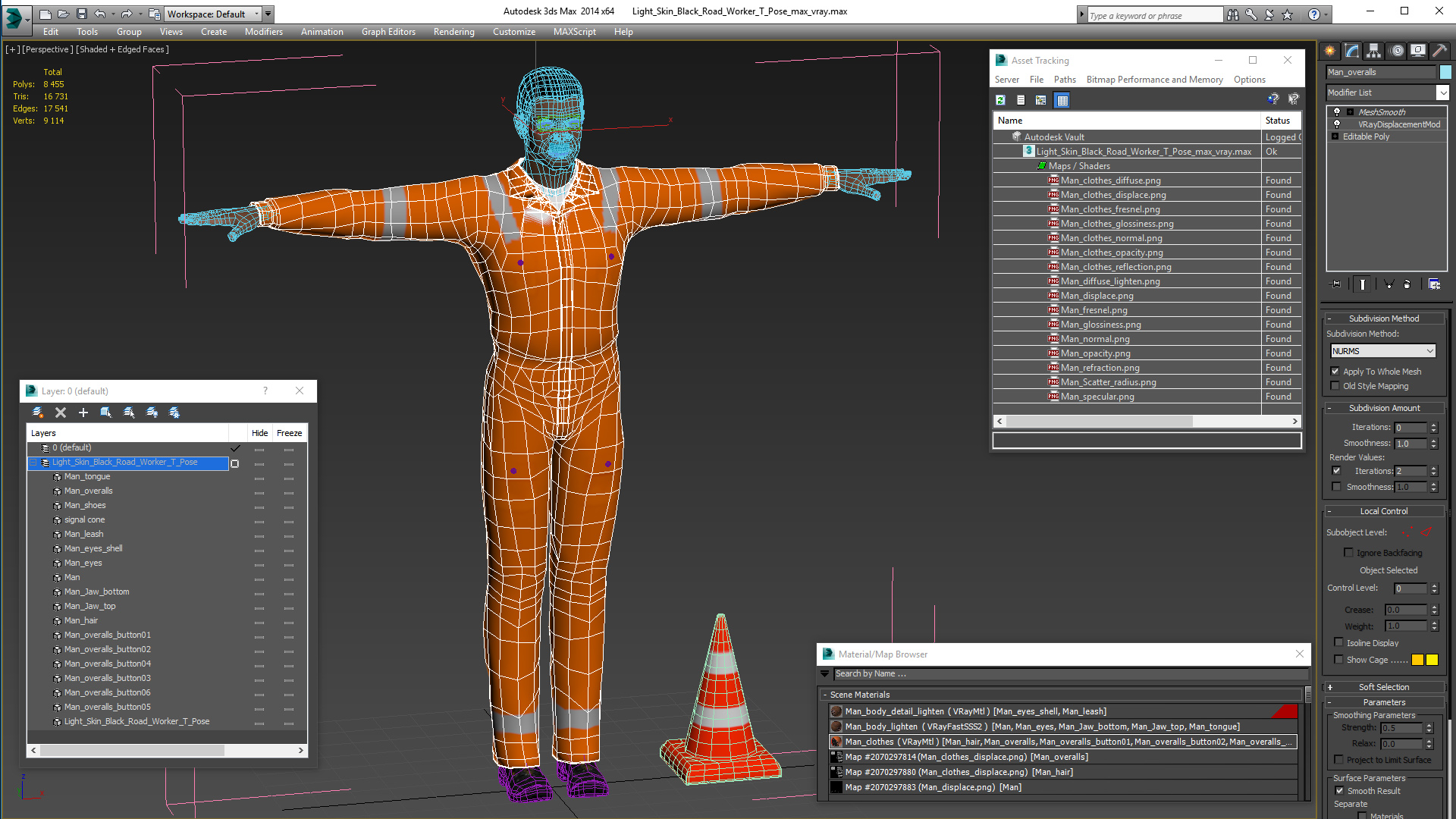Screen dimensions: 1456x819
Task: Click Configure Modifier Sets icon
Action: [1435, 284]
